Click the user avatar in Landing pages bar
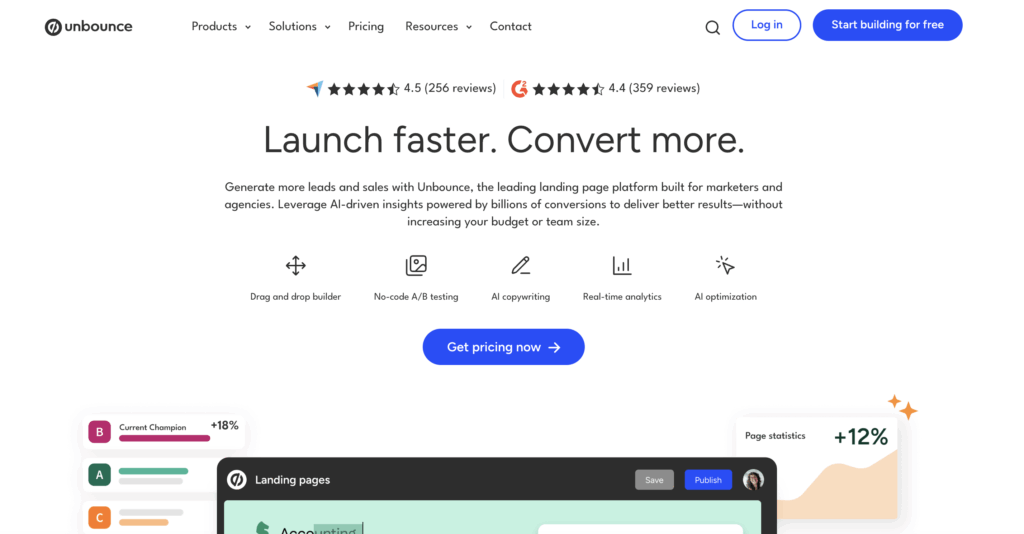The width and height of the screenshot is (1024, 534). [x=753, y=480]
